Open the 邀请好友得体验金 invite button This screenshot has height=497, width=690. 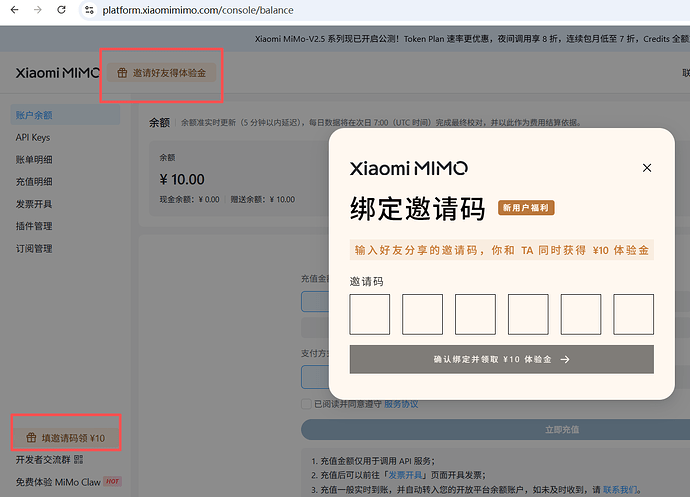(161, 73)
